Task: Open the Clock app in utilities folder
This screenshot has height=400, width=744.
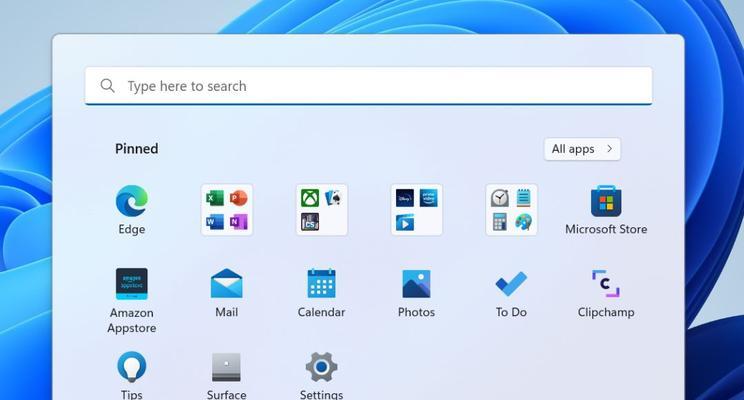Action: coord(500,198)
